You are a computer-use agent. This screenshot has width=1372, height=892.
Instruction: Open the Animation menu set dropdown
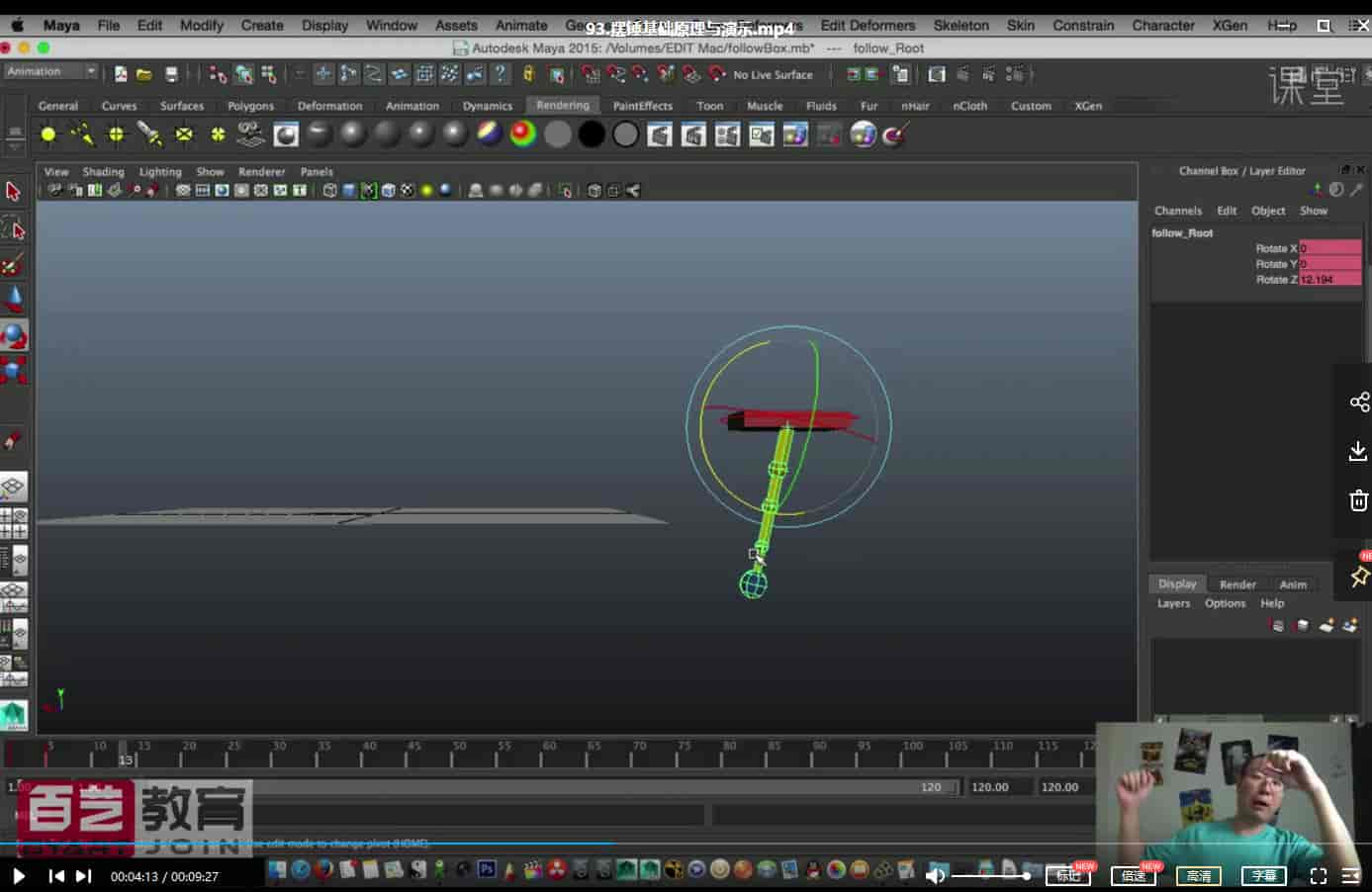pos(51,71)
